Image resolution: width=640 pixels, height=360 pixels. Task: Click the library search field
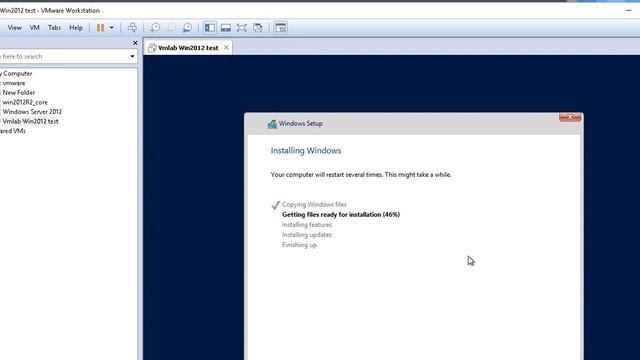(x=63, y=56)
